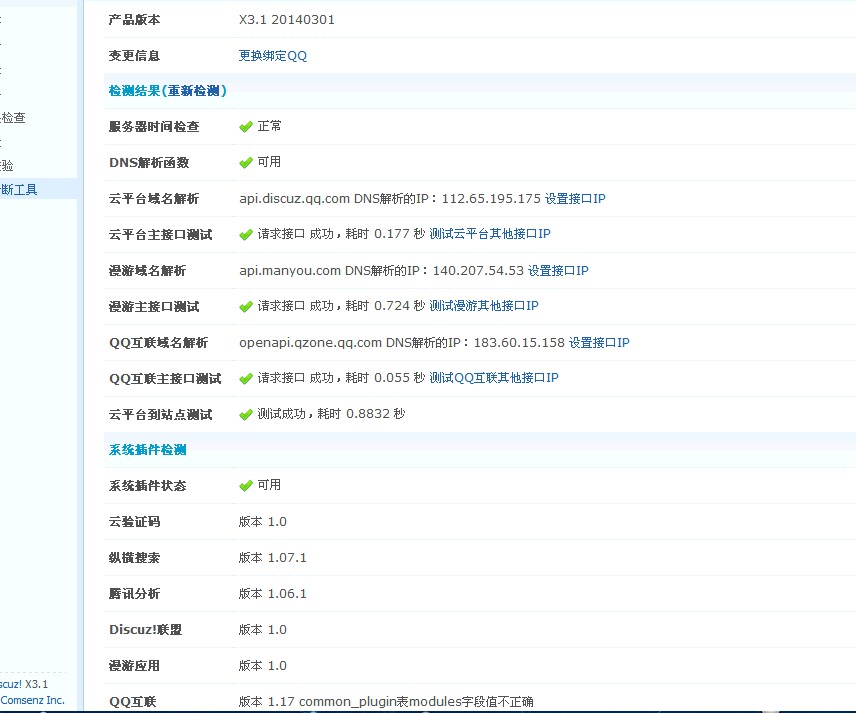Select the IP address 183.60.15.158
Image resolution: width=856 pixels, height=713 pixels.
coord(519,343)
